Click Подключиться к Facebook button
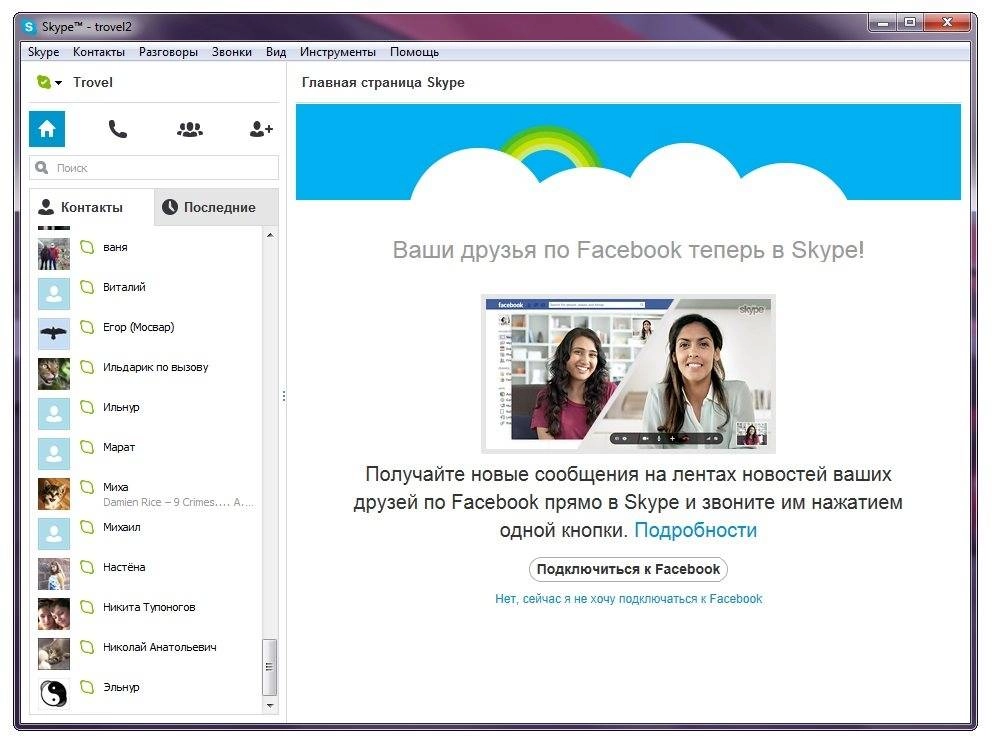The image size is (995, 750). coord(628,569)
